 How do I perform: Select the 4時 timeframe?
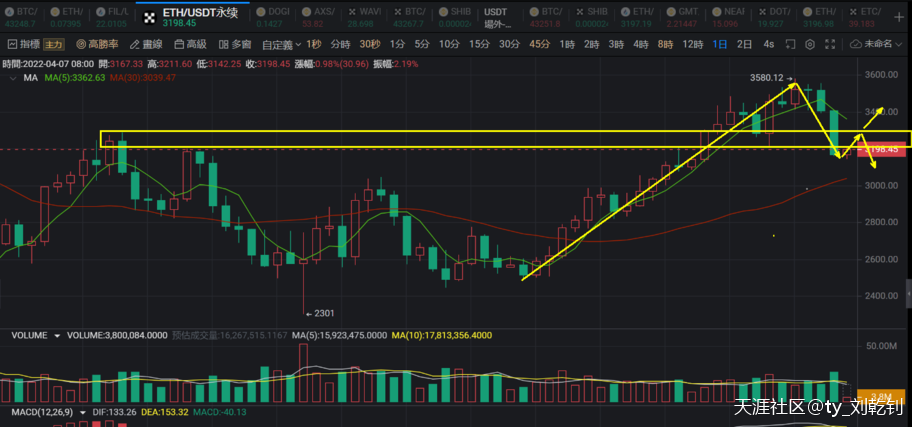click(x=642, y=44)
